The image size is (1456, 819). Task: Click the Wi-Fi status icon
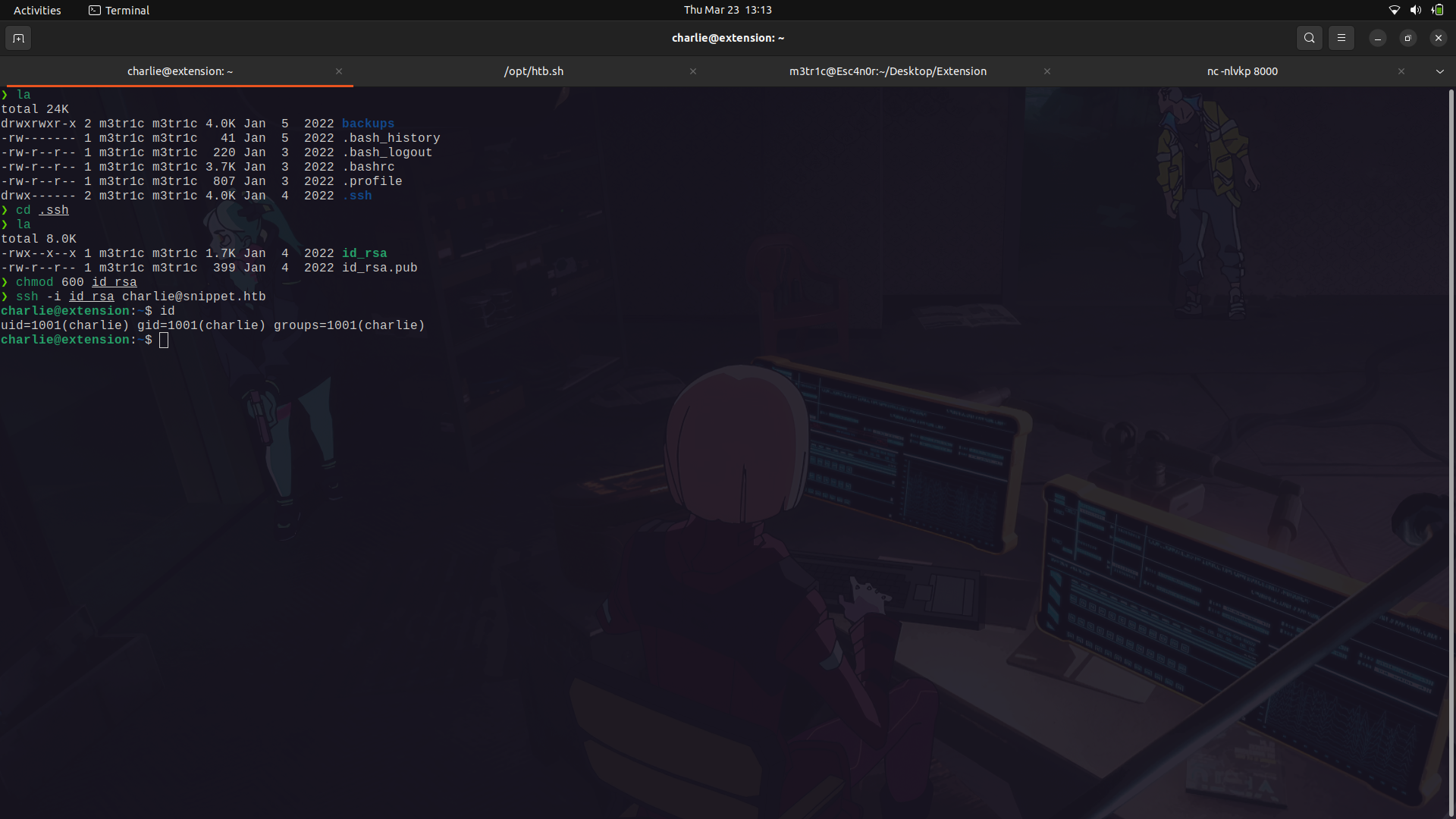pyautogui.click(x=1394, y=10)
